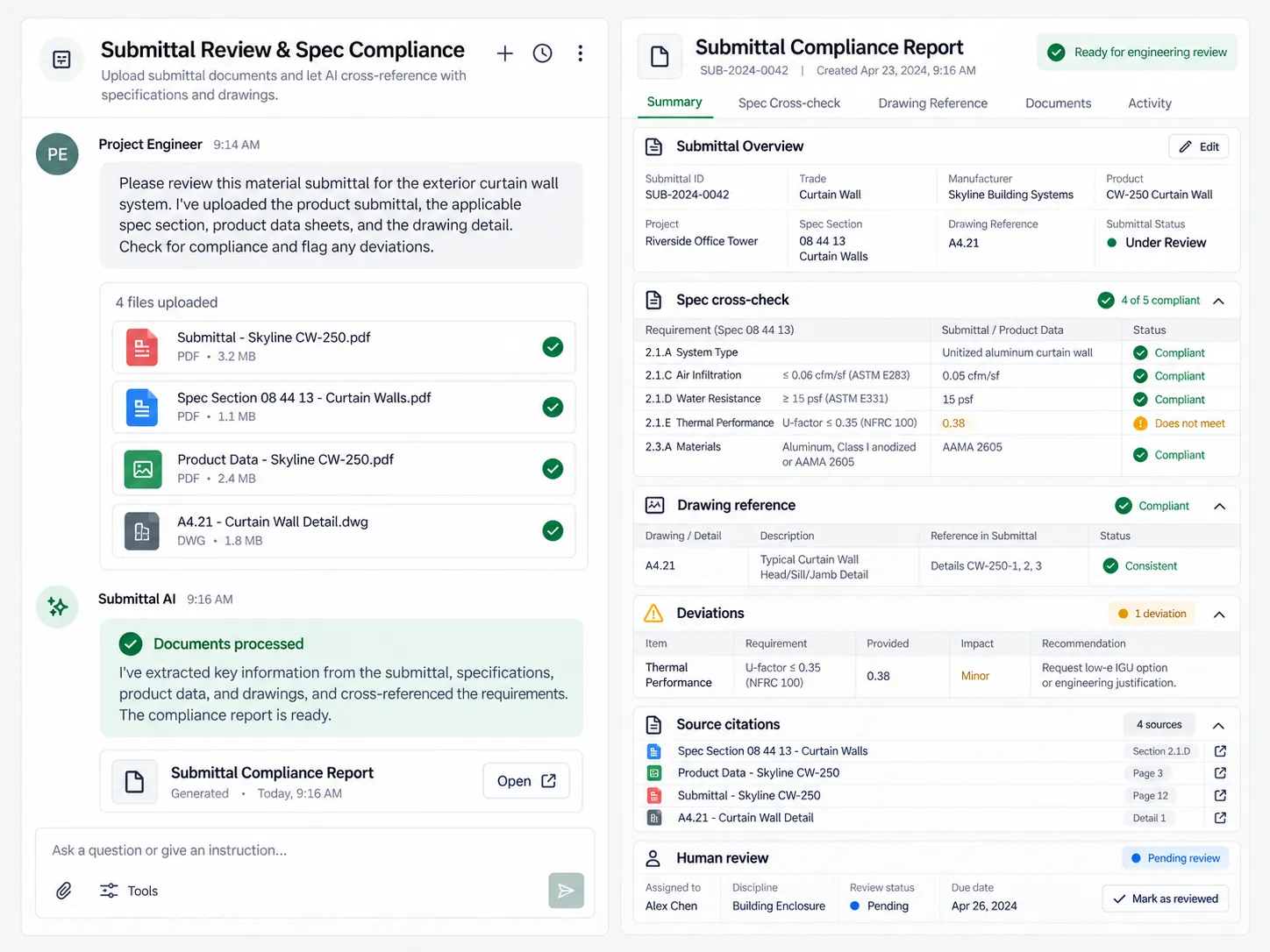Click checkmark on Product Data - Skyline CW-250.pdf
This screenshot has width=1270, height=952.
(x=553, y=469)
